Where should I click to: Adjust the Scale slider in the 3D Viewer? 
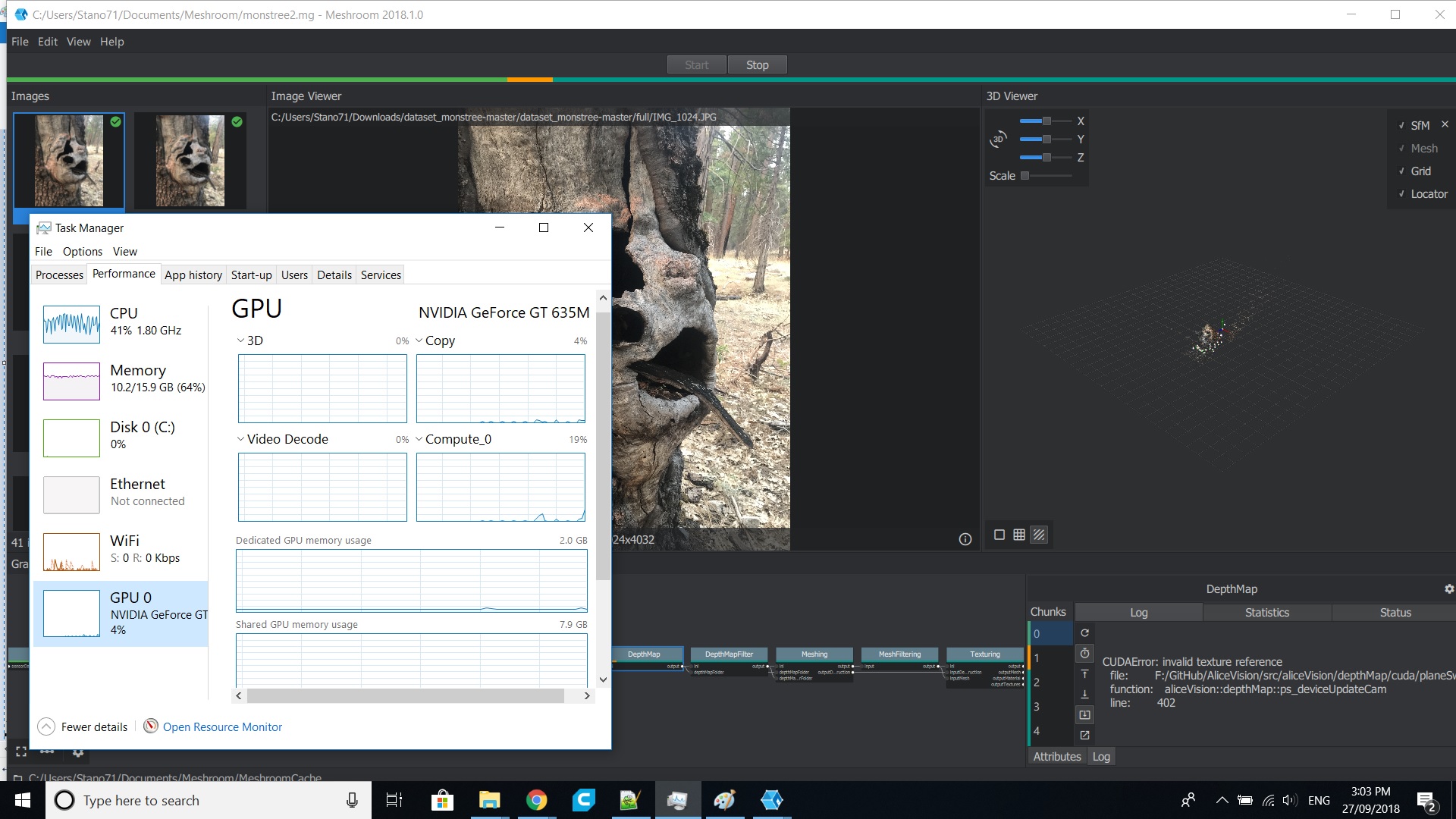1027,174
